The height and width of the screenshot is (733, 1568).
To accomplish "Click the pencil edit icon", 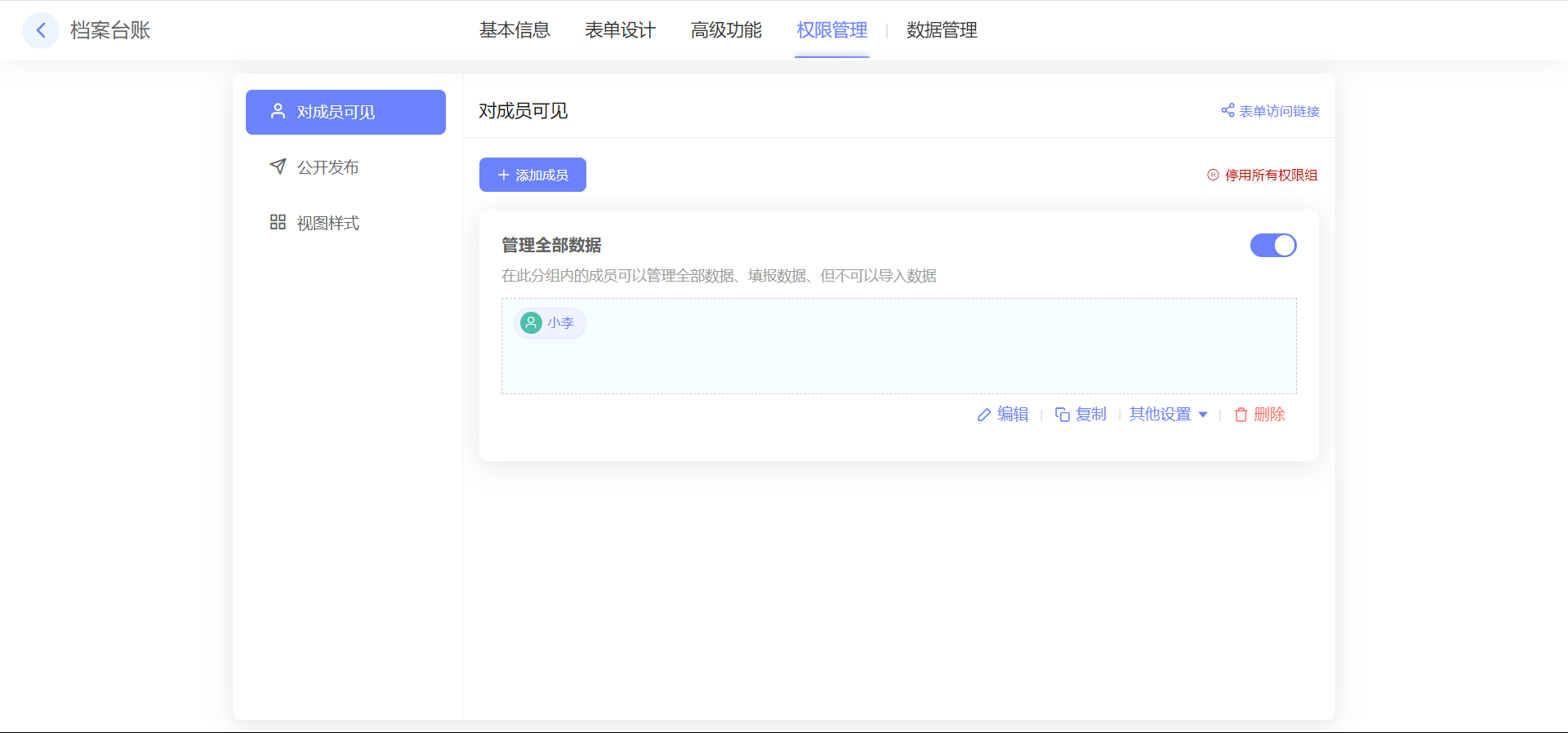I will (984, 415).
